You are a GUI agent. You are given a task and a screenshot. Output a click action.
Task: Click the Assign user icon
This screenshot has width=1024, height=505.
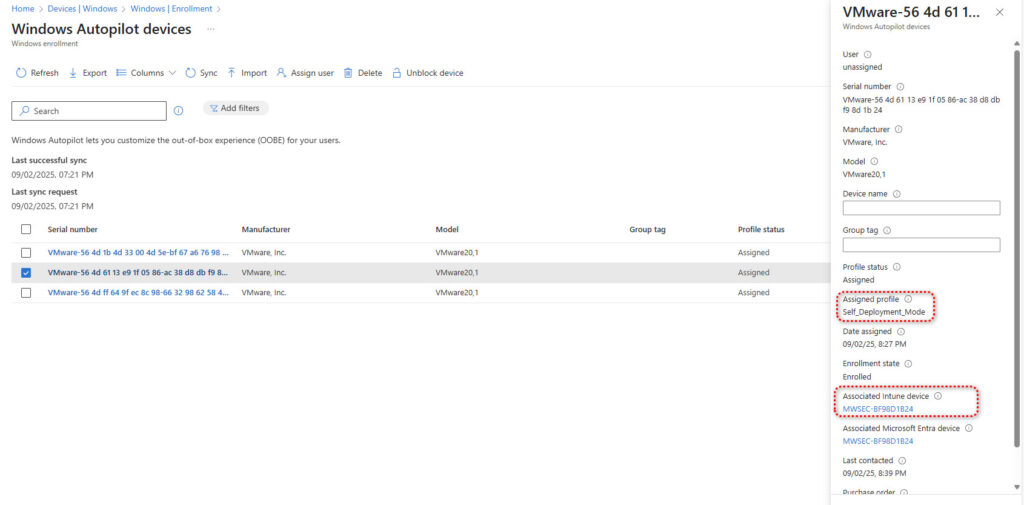click(282, 73)
